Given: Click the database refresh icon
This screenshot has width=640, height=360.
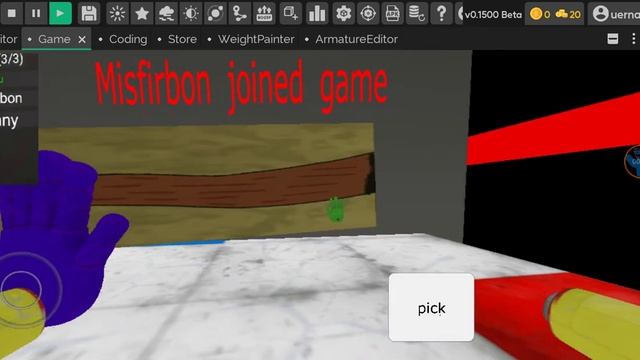Looking at the screenshot, I should coord(417,13).
